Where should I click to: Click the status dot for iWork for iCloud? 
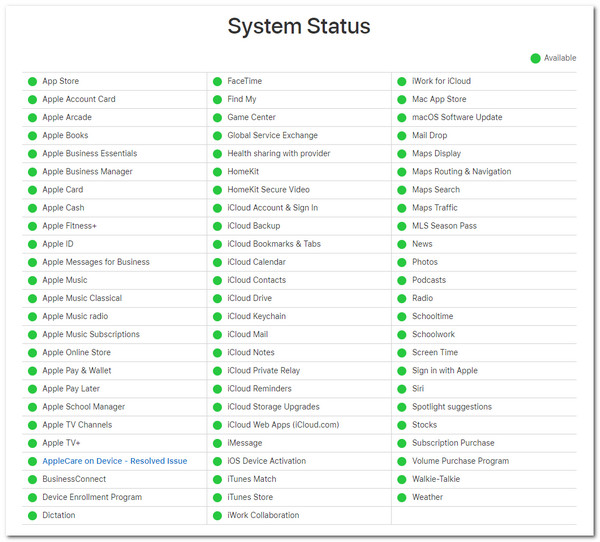(402, 82)
